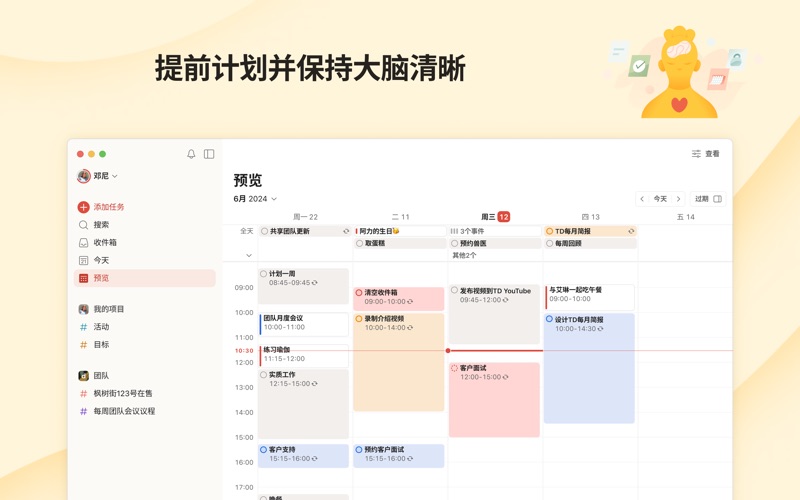The image size is (800, 500).
Task: Click hash icon beside 每周团队会议议程
Action: tap(84, 411)
